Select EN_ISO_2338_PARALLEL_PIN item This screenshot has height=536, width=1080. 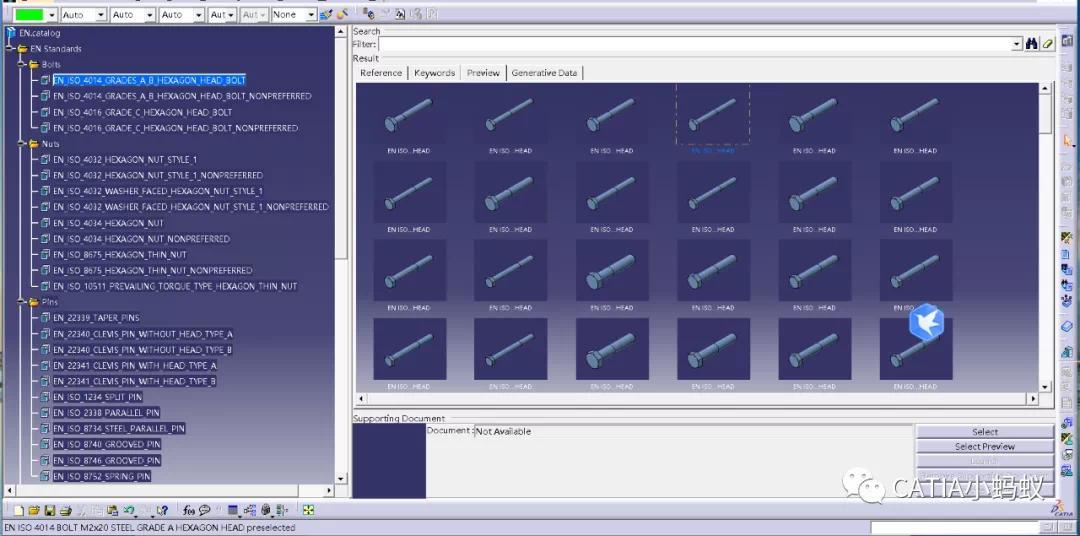coord(106,413)
